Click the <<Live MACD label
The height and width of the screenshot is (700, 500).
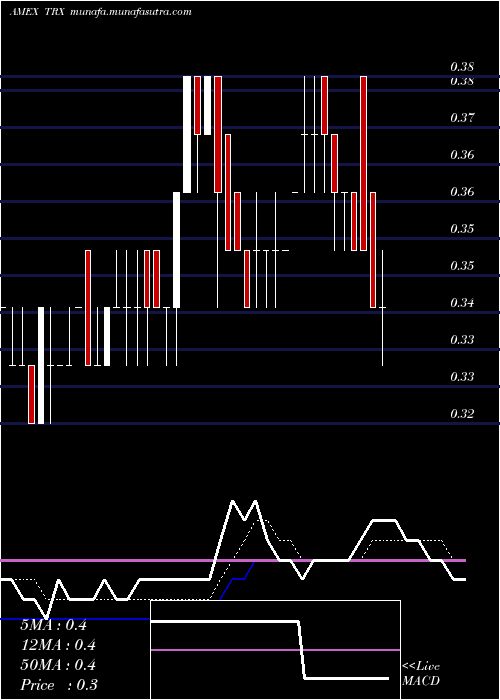421,673
